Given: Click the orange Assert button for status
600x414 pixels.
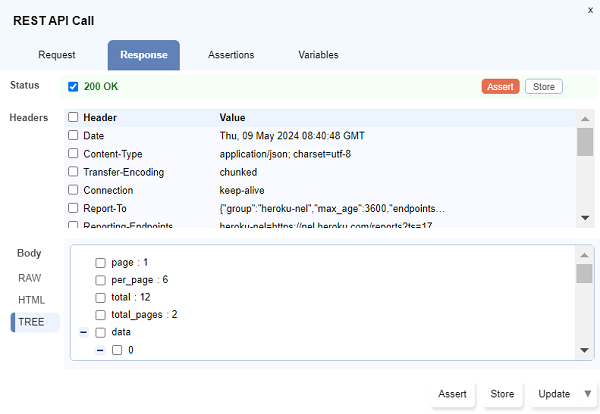Looking at the screenshot, I should click(x=500, y=87).
